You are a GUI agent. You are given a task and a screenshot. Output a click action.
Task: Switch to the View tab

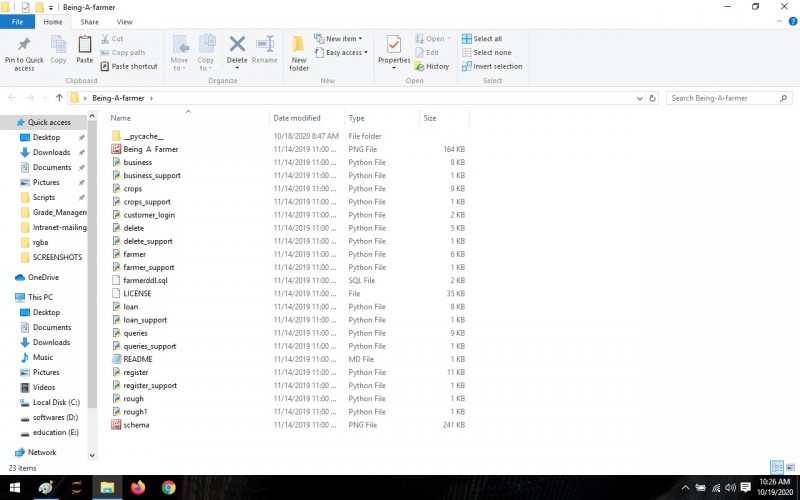click(124, 22)
